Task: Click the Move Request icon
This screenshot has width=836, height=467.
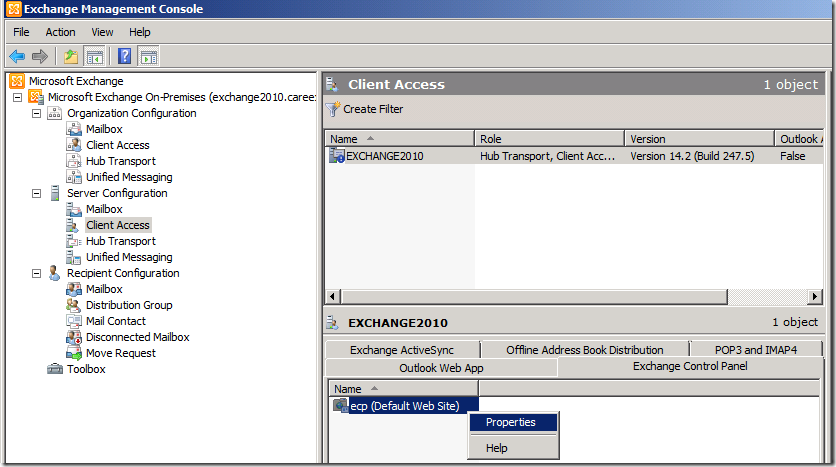Action: coord(74,353)
